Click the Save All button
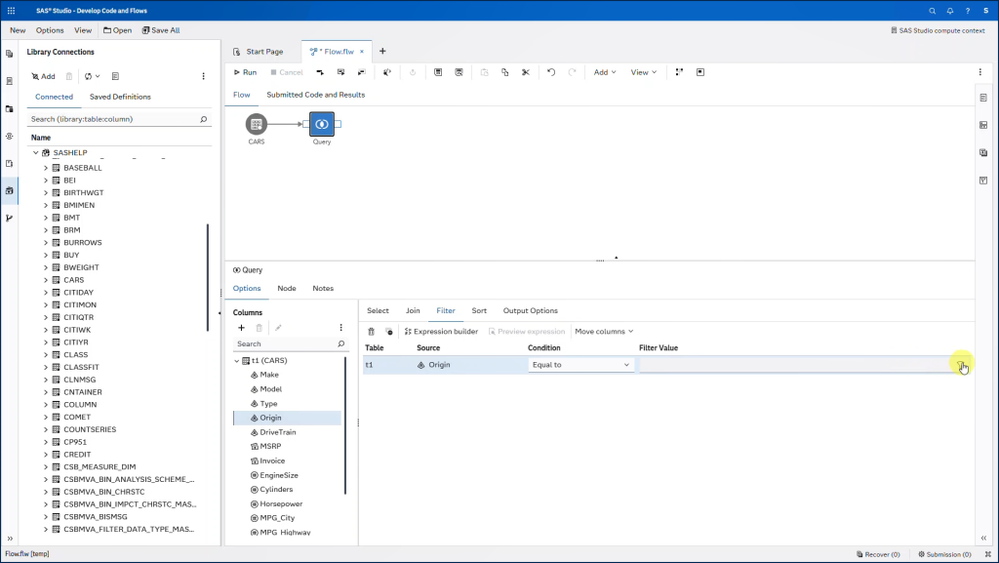 [x=161, y=30]
